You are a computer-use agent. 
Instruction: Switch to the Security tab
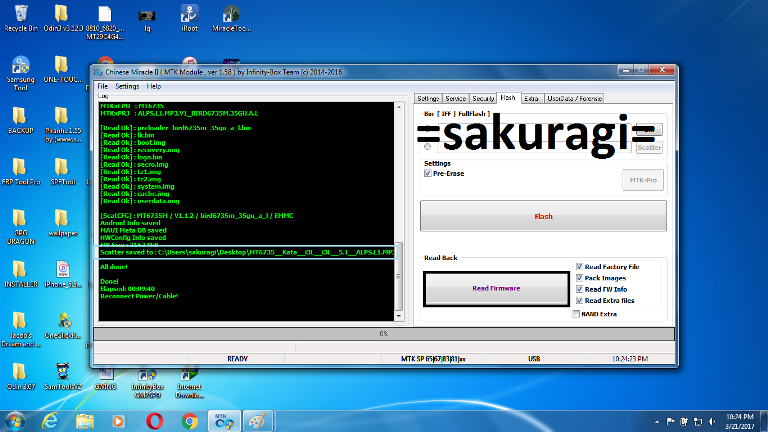[x=483, y=98]
